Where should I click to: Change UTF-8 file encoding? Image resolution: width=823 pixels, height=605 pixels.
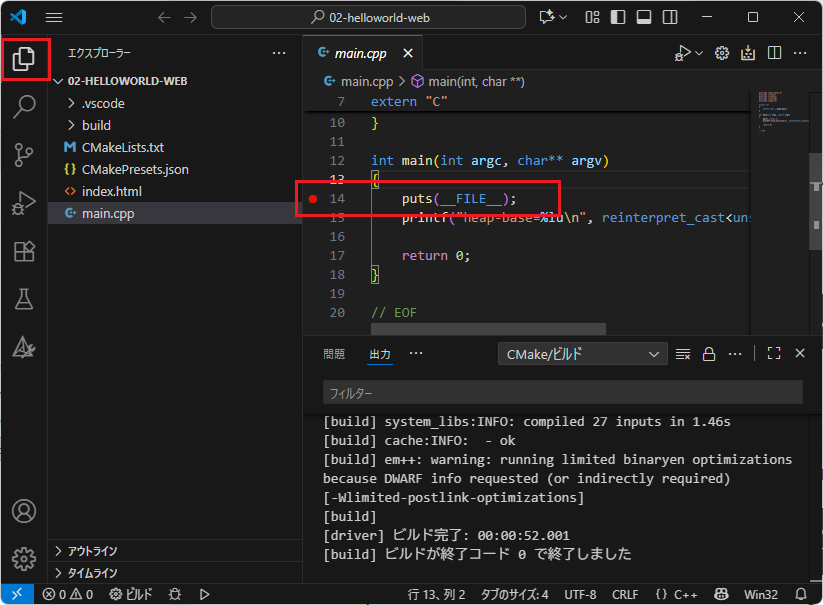tap(580, 595)
